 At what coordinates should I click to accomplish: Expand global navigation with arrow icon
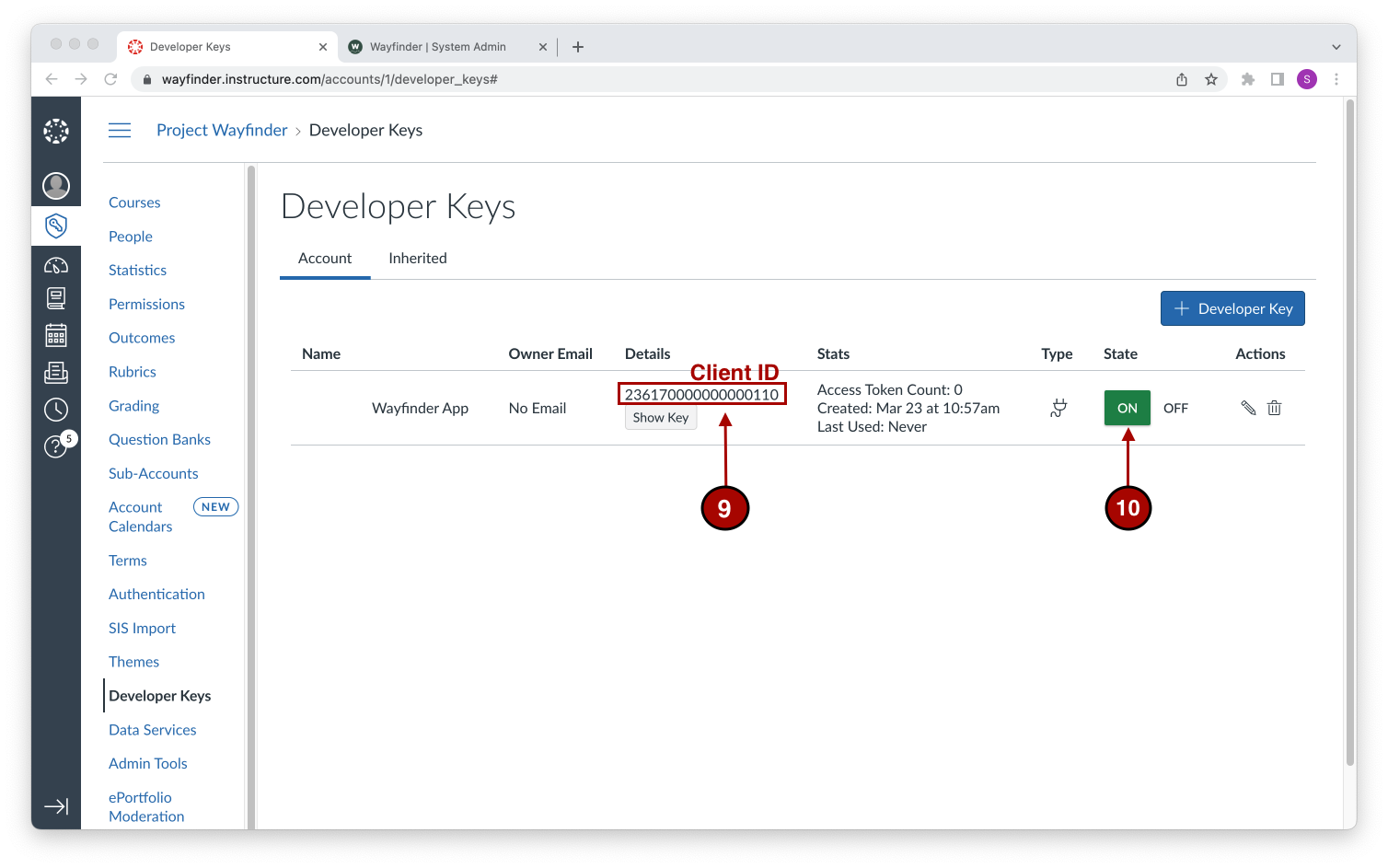[x=56, y=806]
